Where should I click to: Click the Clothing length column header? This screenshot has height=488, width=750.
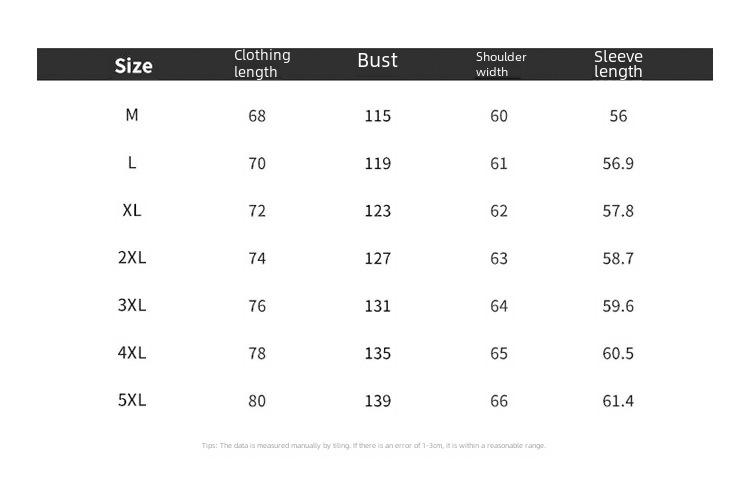(262, 64)
